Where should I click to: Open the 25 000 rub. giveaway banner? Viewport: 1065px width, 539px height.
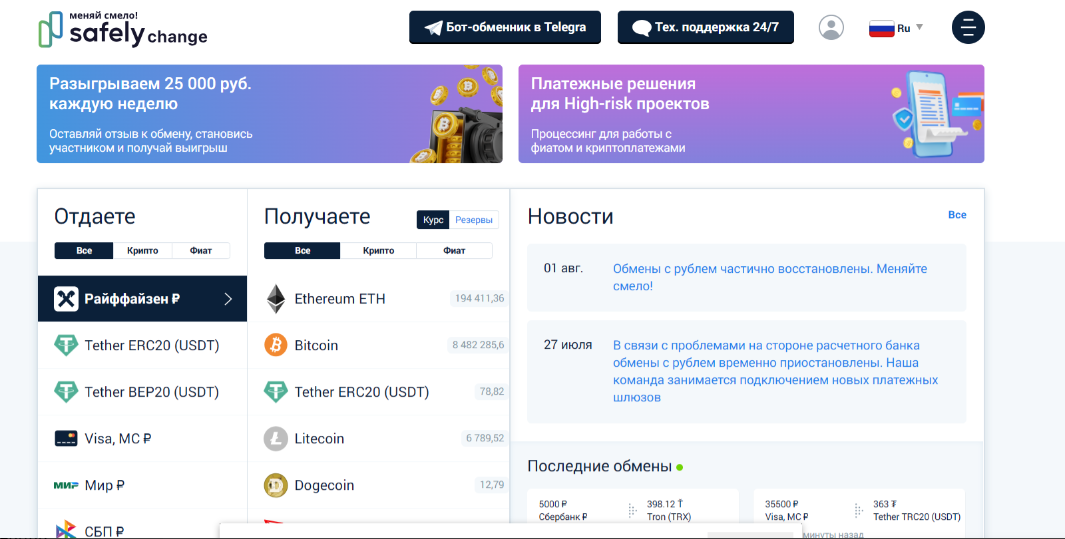point(270,113)
